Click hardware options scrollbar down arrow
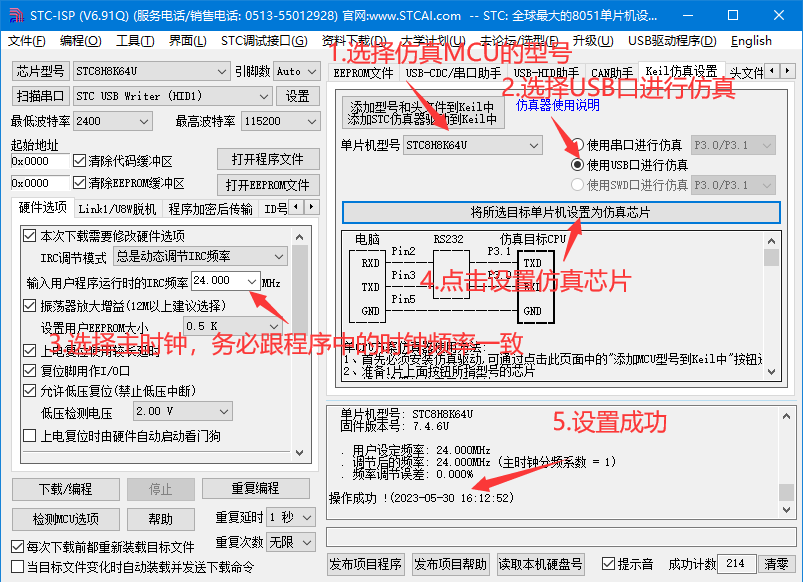803x582 pixels. [300, 452]
